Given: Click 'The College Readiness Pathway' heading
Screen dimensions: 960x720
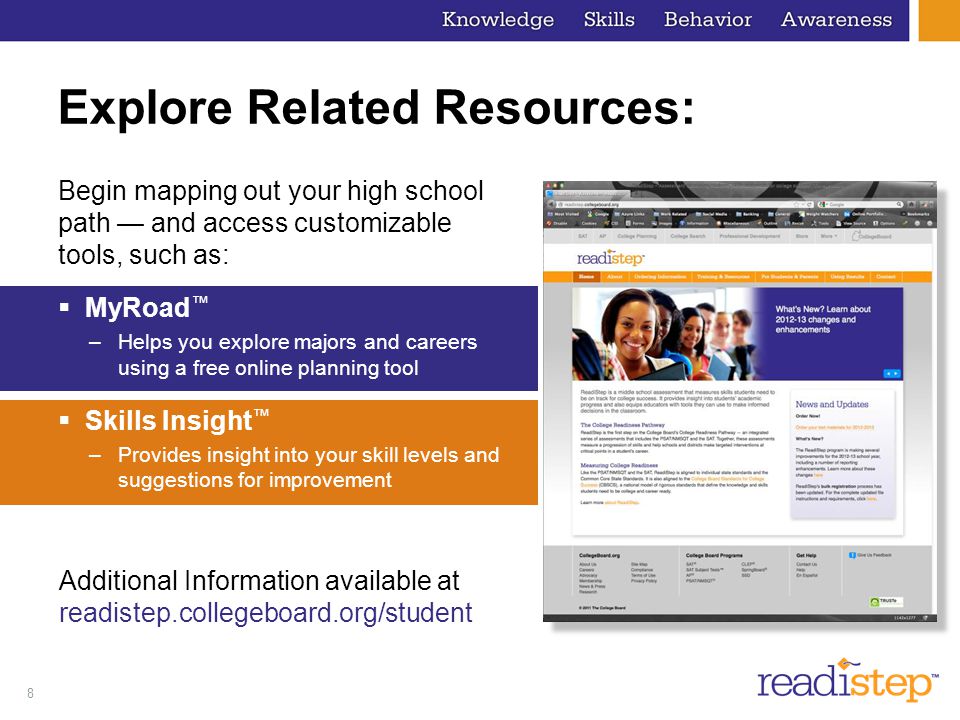Looking at the screenshot, I should point(622,424).
